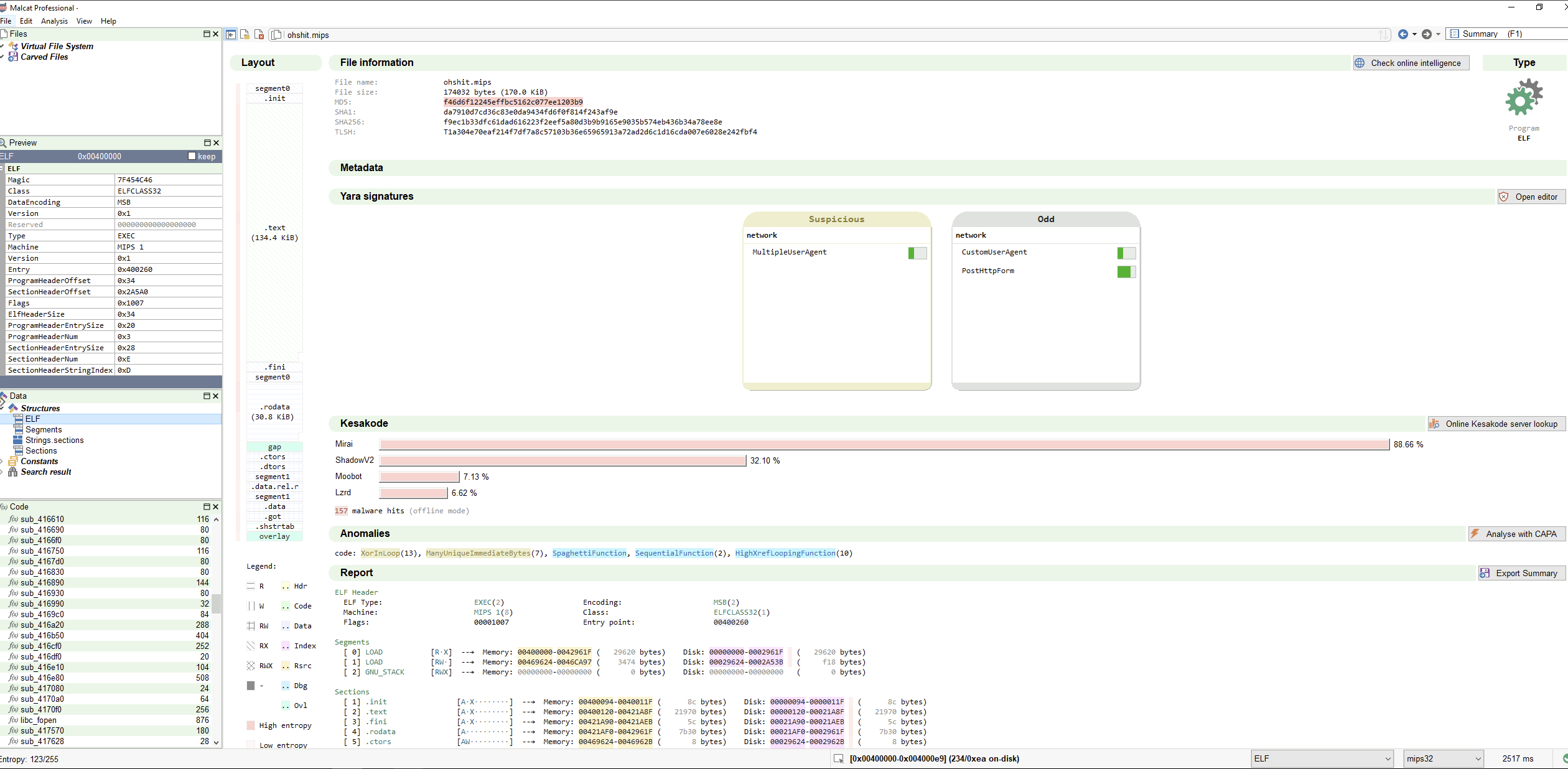Viewport: 1568px width, 769px height.
Task: Collapse the Virtual File System tree node
Action: point(2,46)
